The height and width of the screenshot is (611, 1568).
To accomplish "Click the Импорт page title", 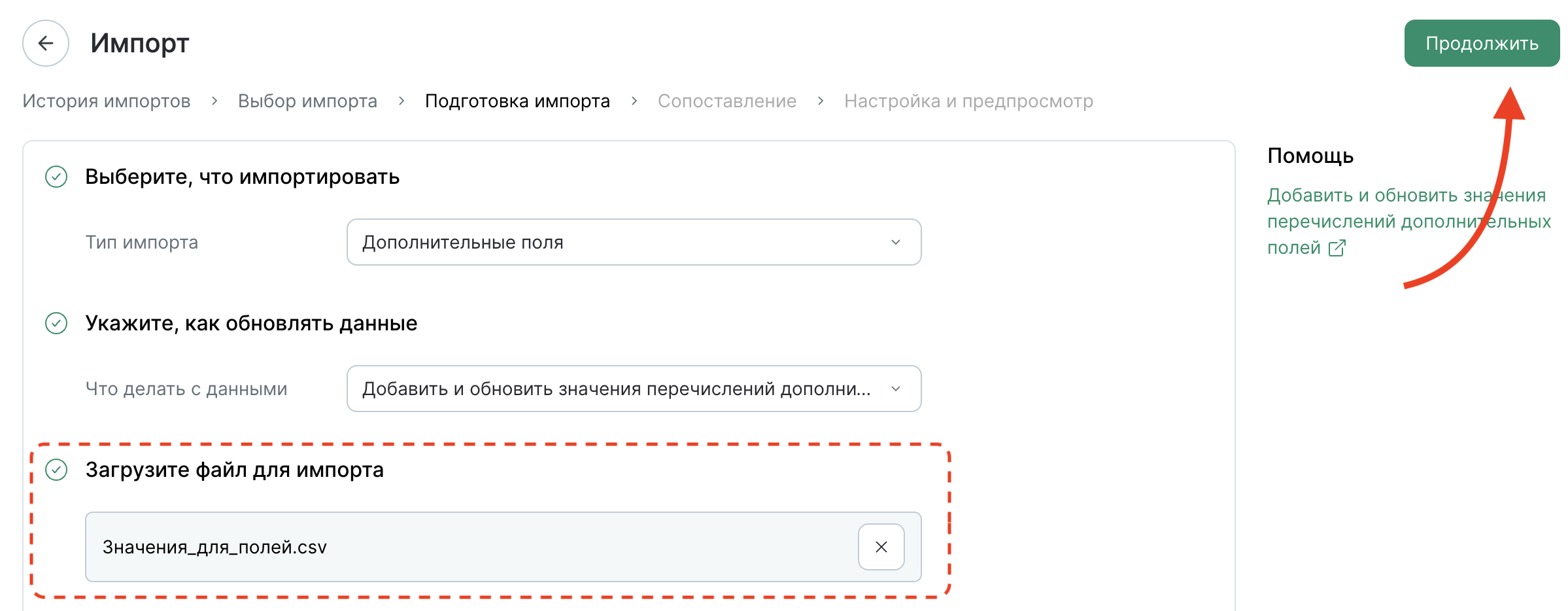I will [140, 43].
